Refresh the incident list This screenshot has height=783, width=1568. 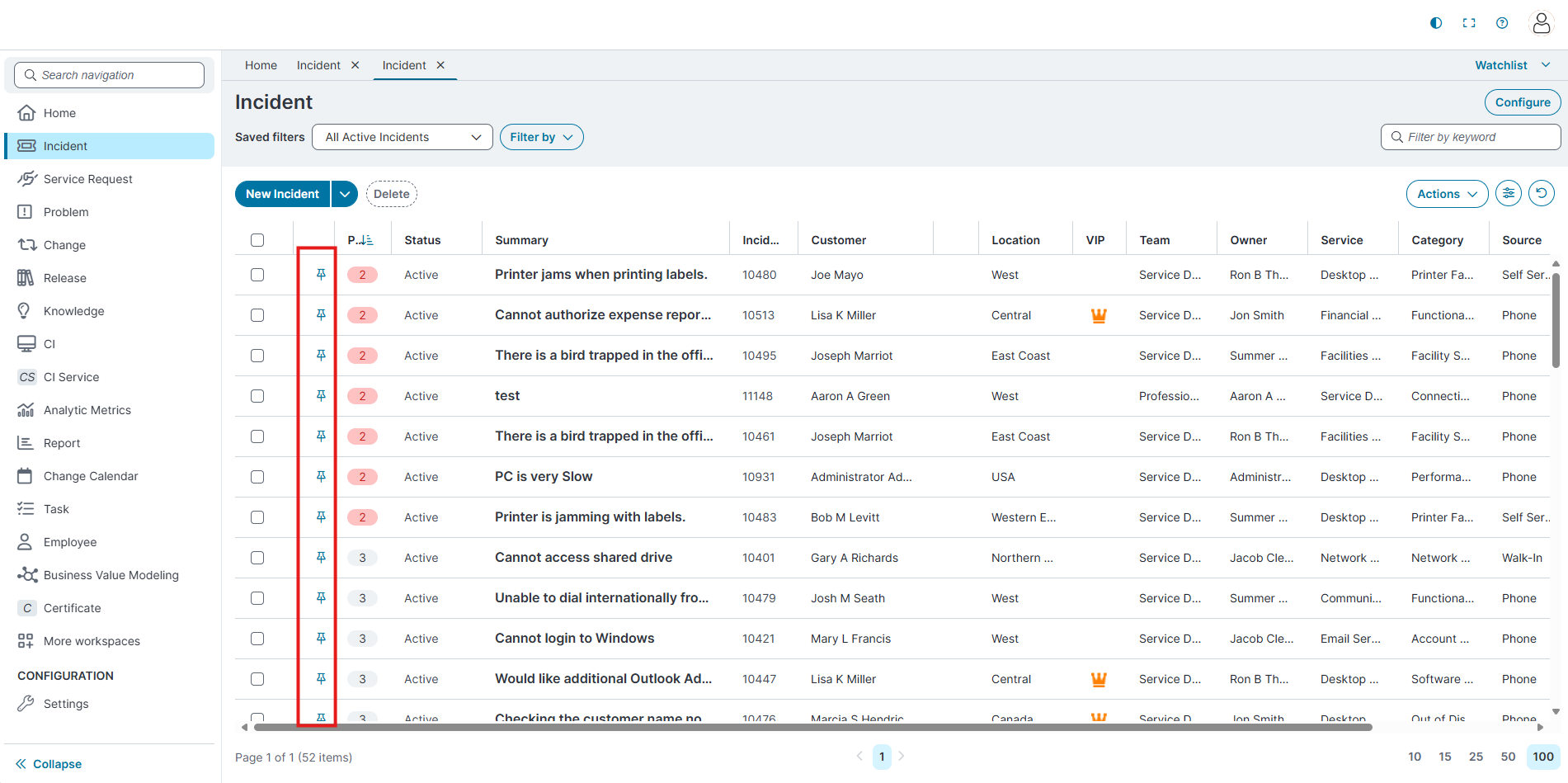(x=1541, y=193)
